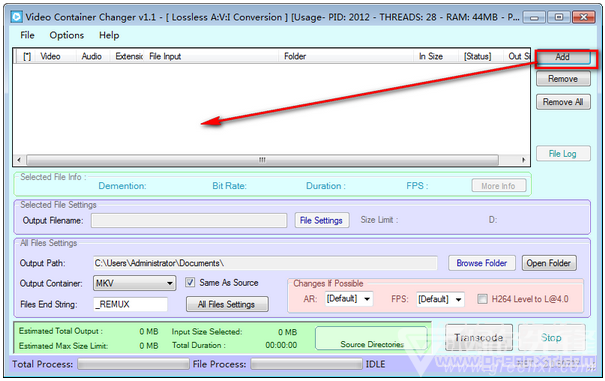Open the File Log
This screenshot has height=381, width=605.
pyautogui.click(x=563, y=154)
